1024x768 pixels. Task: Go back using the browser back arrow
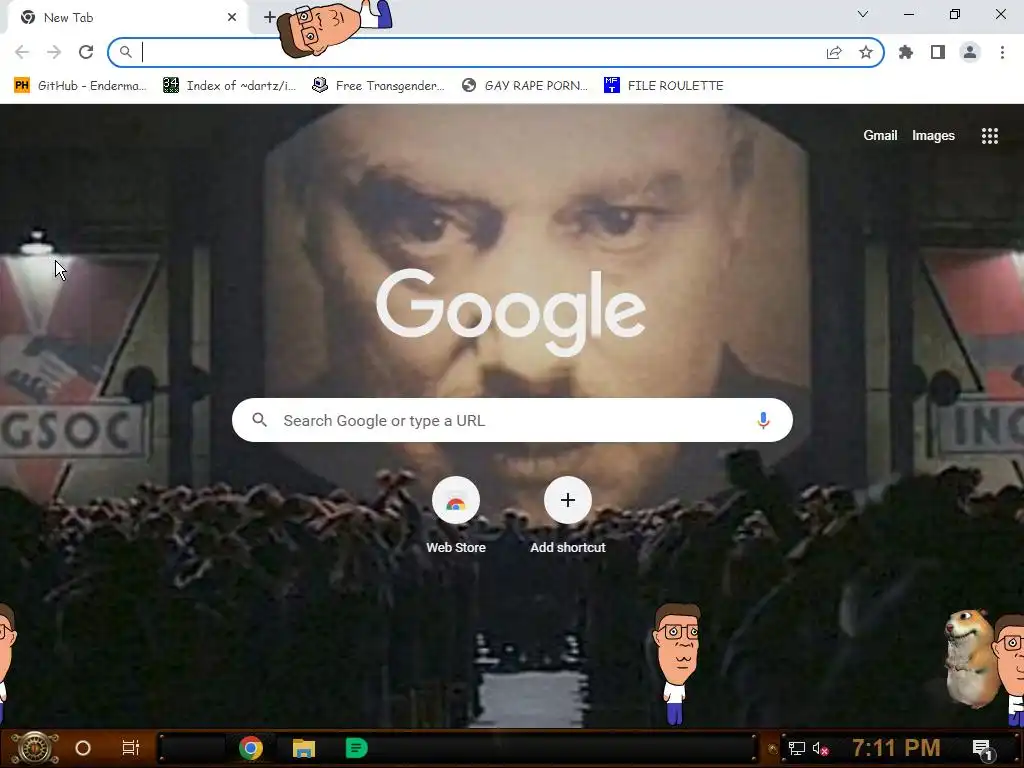(22, 52)
